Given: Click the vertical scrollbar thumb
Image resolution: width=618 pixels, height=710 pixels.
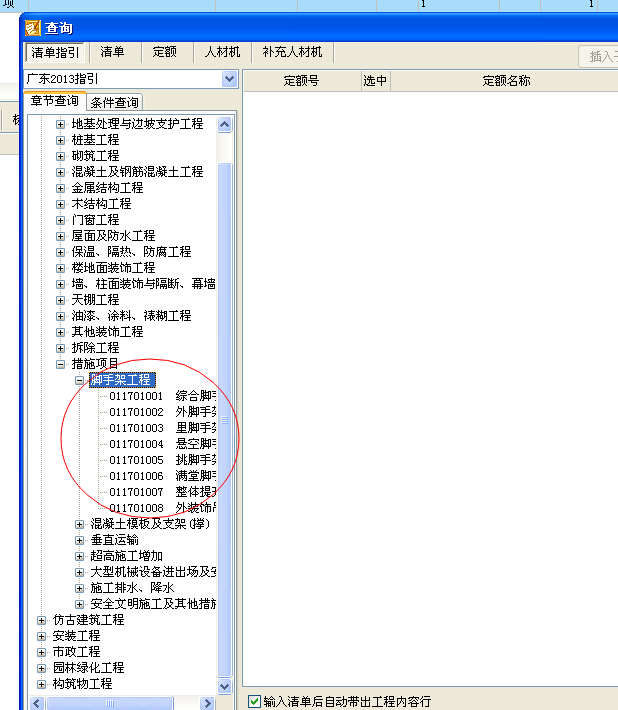Looking at the screenshot, I should (225, 420).
